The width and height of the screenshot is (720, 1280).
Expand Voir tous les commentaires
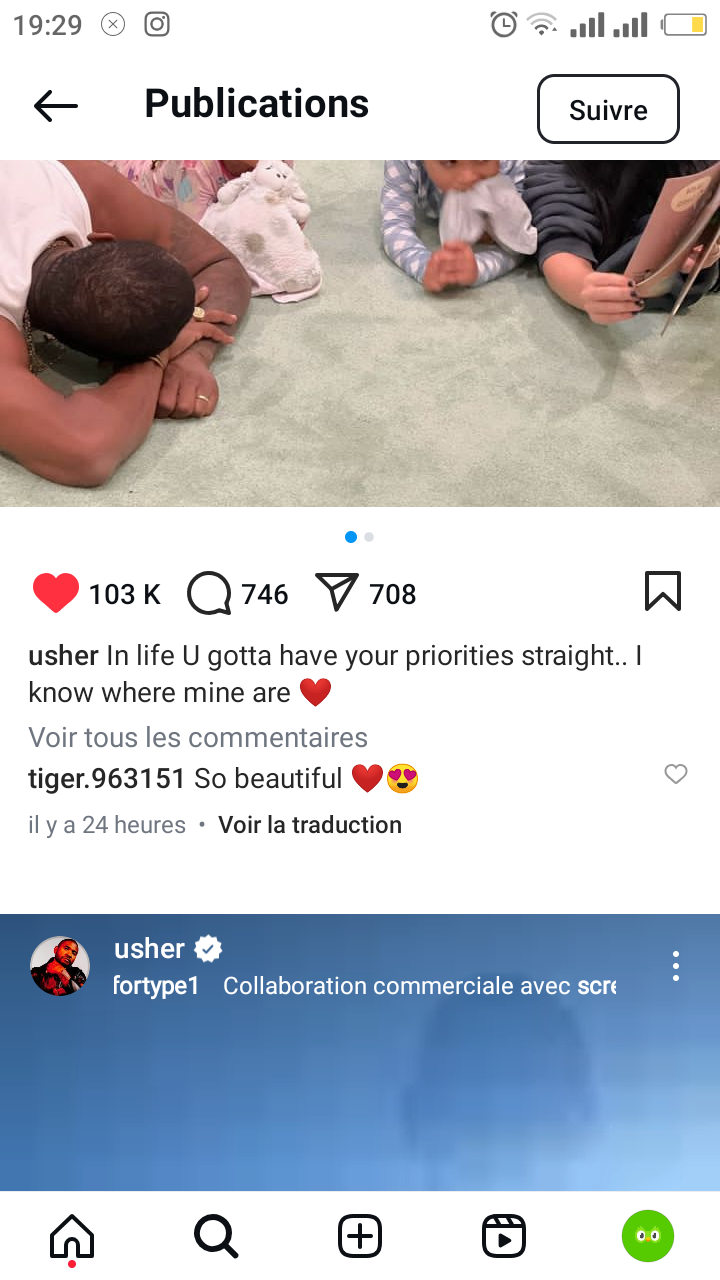[198, 738]
